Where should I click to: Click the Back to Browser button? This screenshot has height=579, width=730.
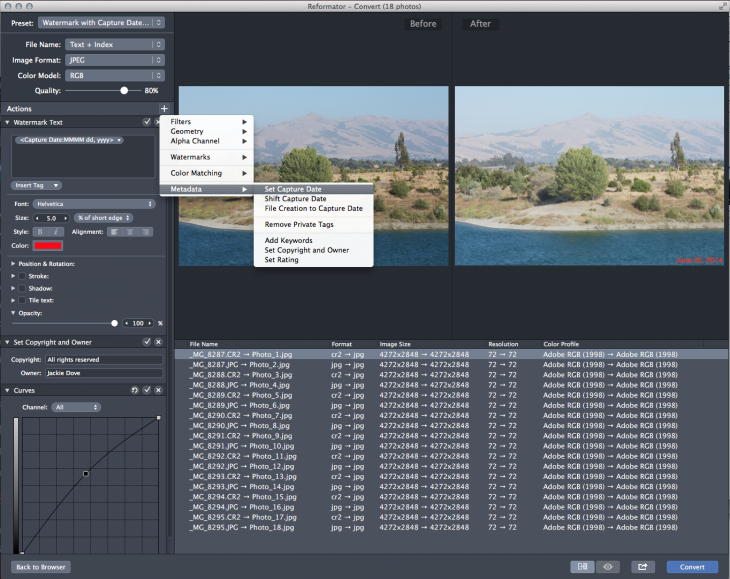(x=40, y=567)
